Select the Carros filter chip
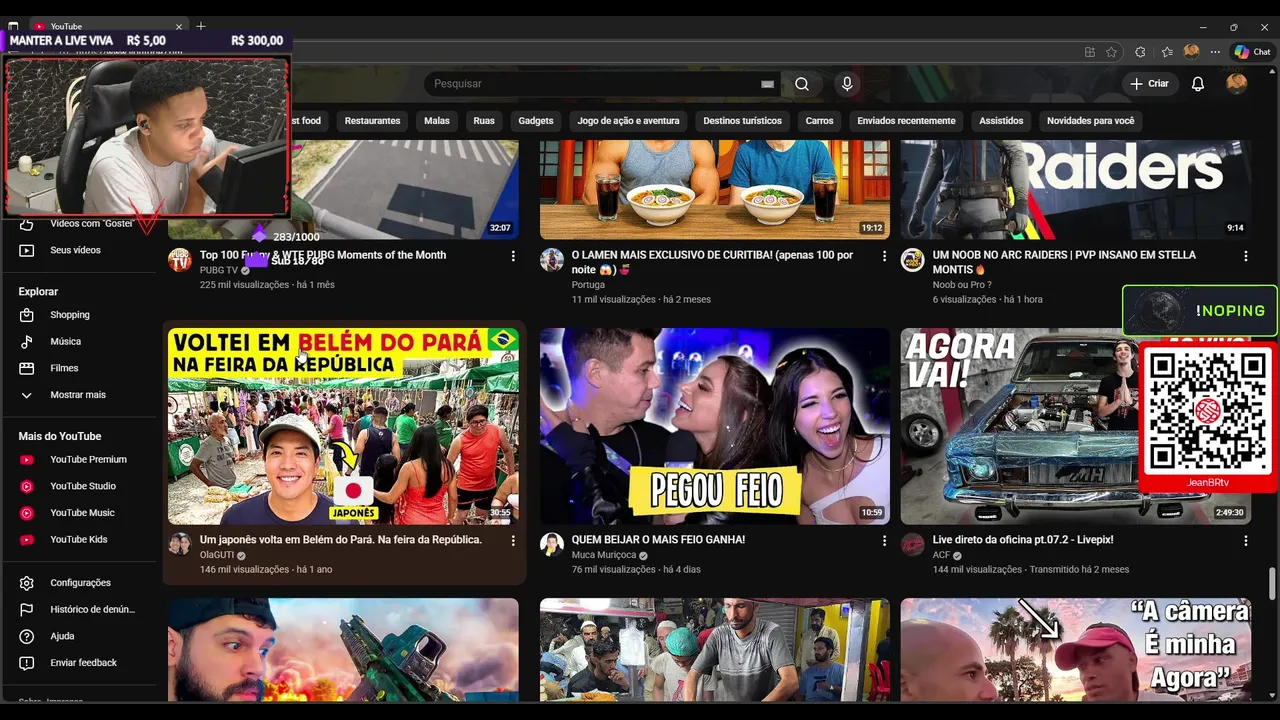This screenshot has width=1280, height=720. (x=819, y=121)
